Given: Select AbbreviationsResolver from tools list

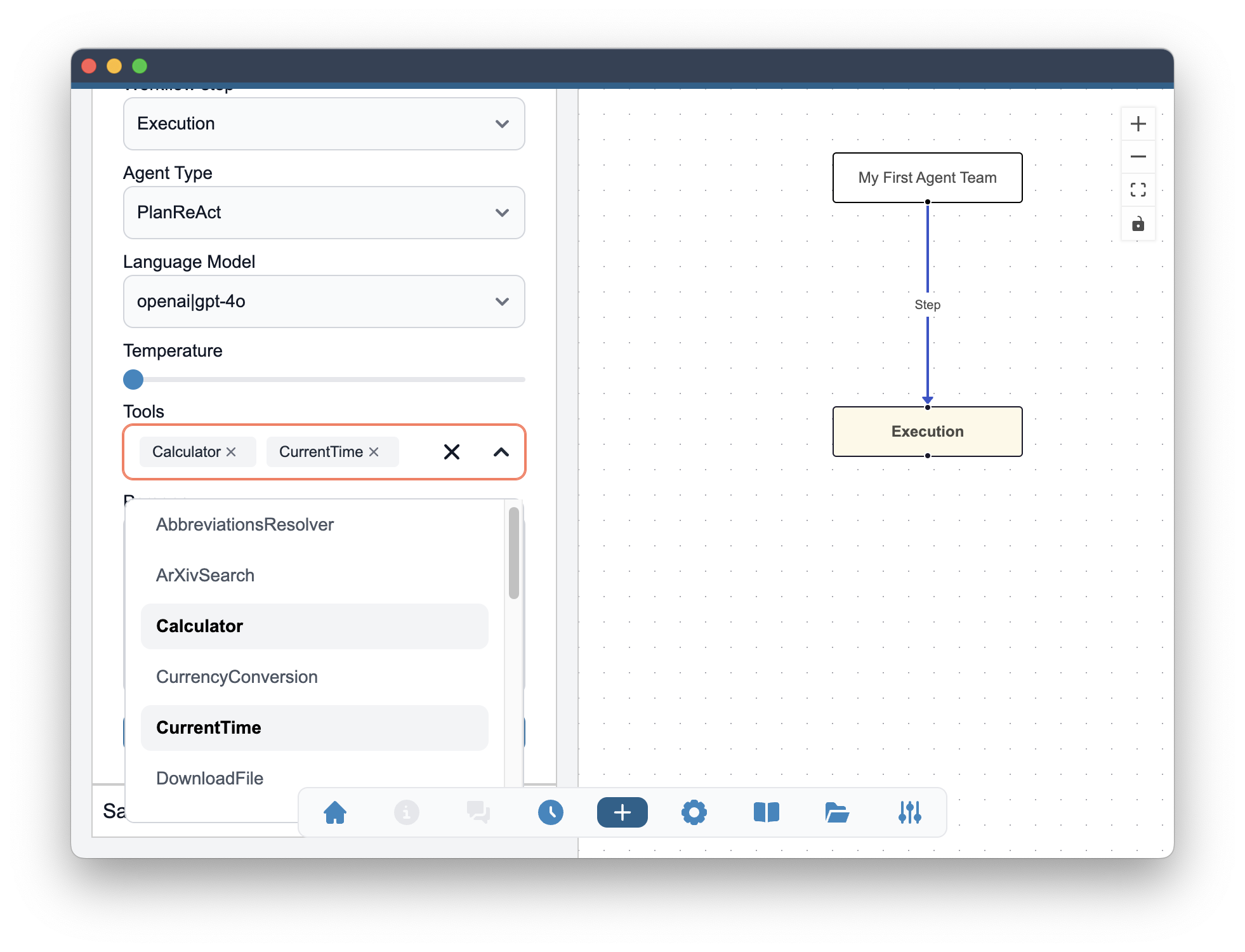Looking at the screenshot, I should click(x=315, y=525).
